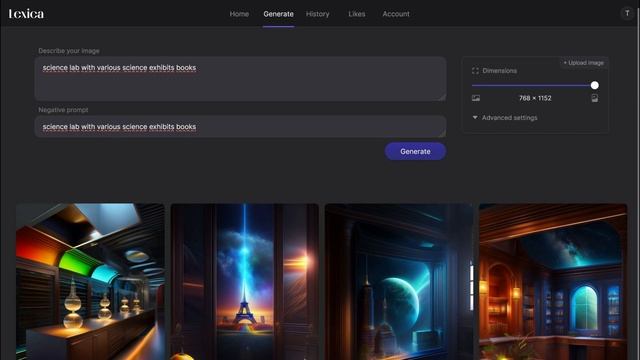
Task: Open the Likes tab
Action: 357,14
